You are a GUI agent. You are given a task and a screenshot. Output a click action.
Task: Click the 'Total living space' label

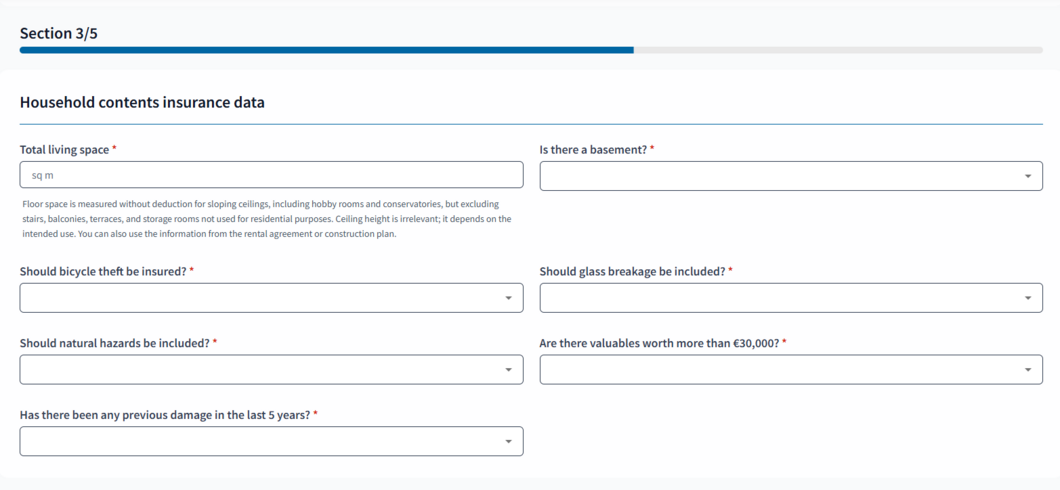[64, 149]
